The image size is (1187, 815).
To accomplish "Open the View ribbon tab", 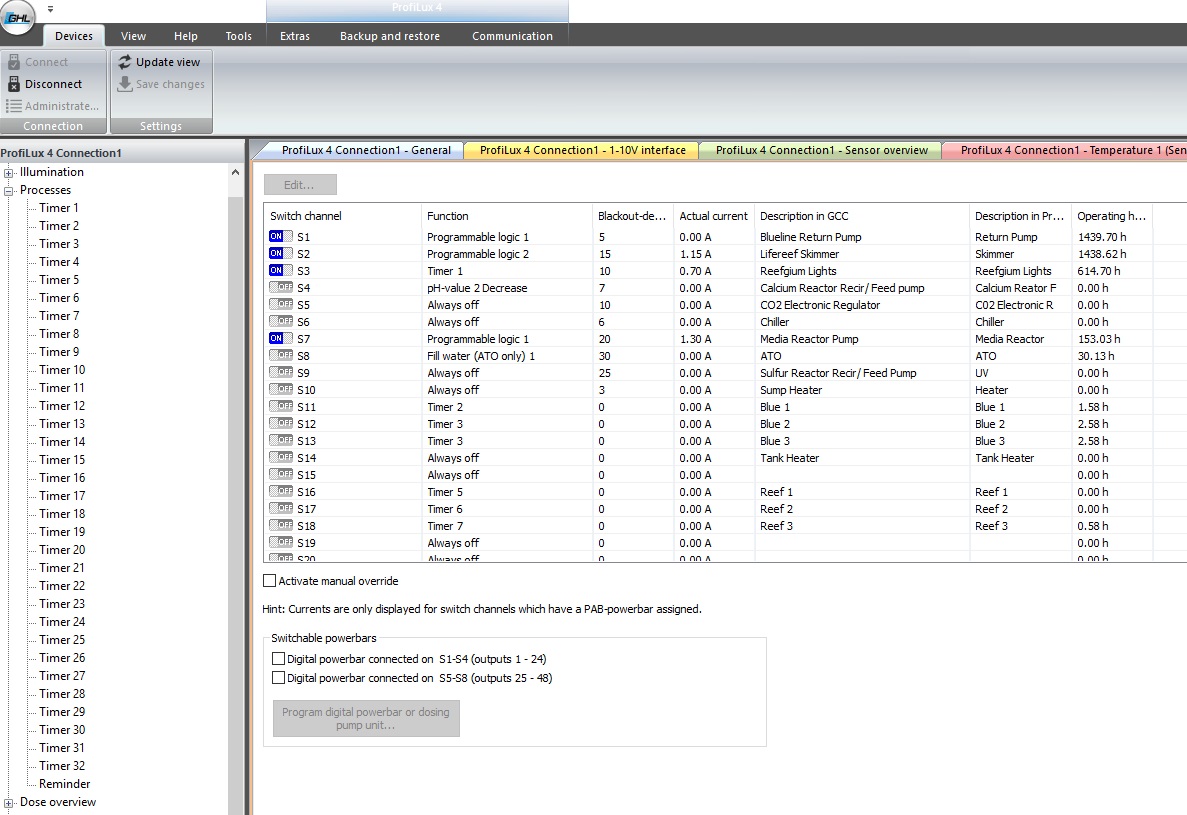I will pyautogui.click(x=133, y=36).
